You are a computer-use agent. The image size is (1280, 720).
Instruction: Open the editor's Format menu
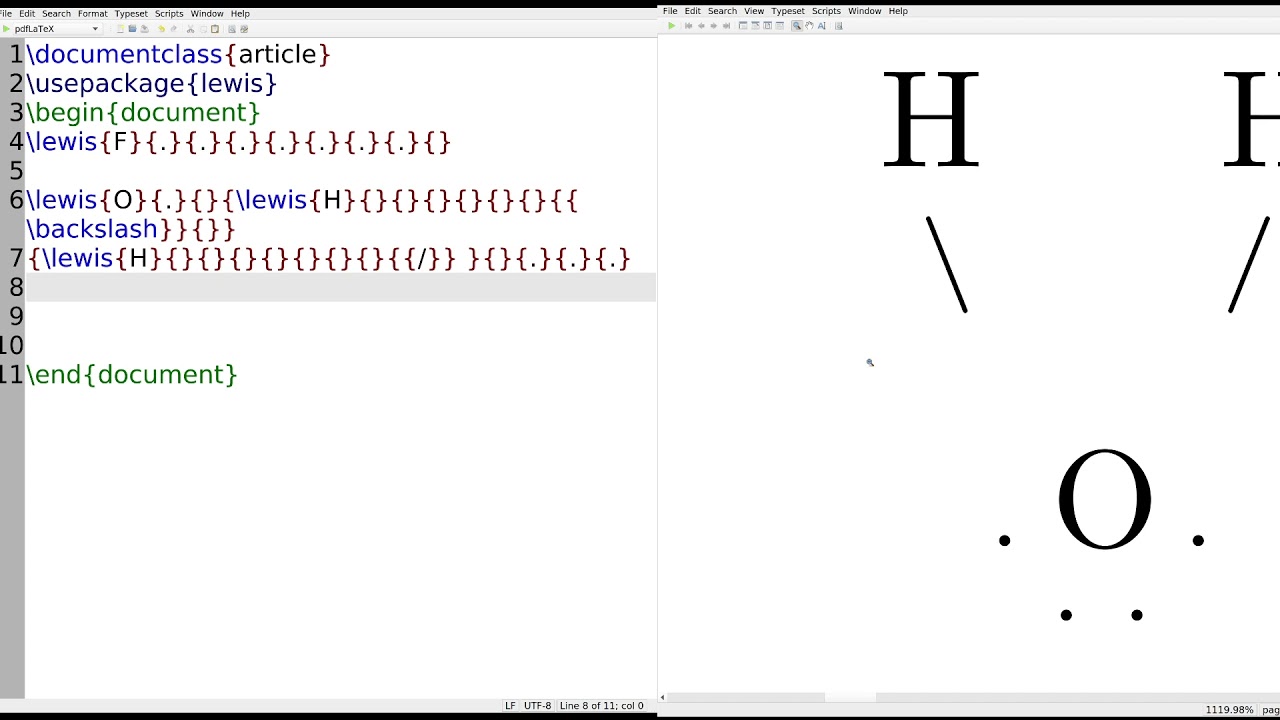tap(92, 14)
